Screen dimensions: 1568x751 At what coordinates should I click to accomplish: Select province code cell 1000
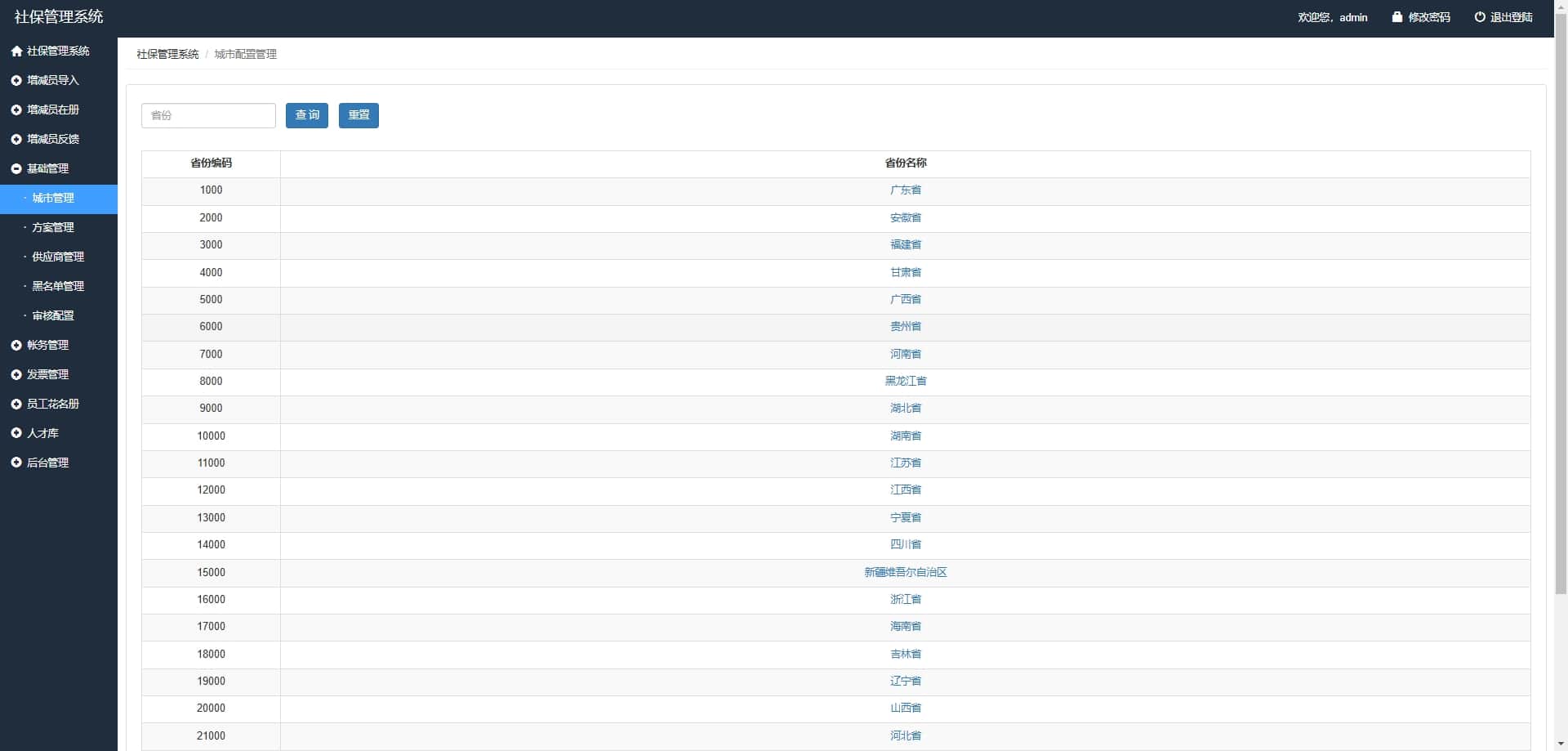[211, 190]
